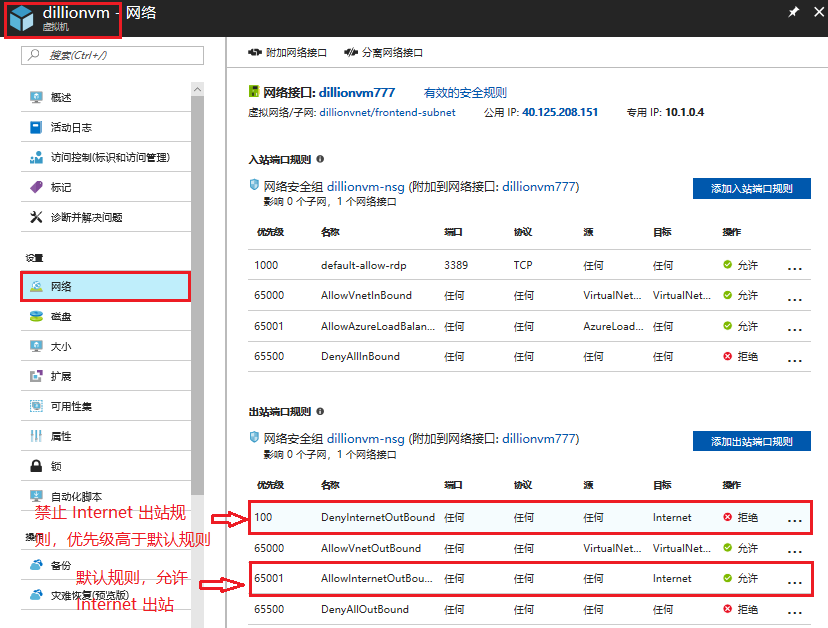
Task: Open 概述 from the sidebar
Action: pos(61,97)
